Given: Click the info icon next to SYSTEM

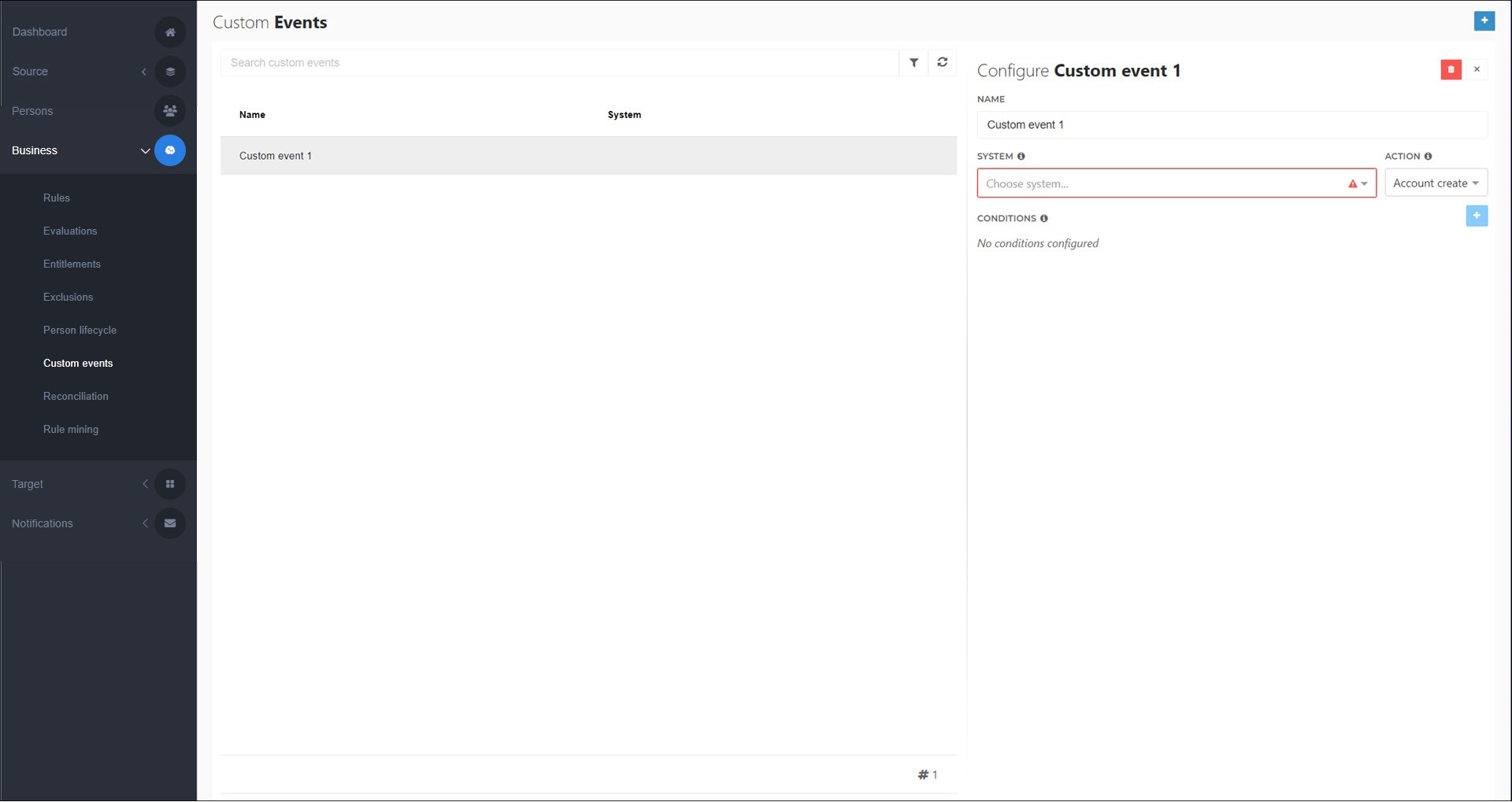Looking at the screenshot, I should pyautogui.click(x=1021, y=156).
